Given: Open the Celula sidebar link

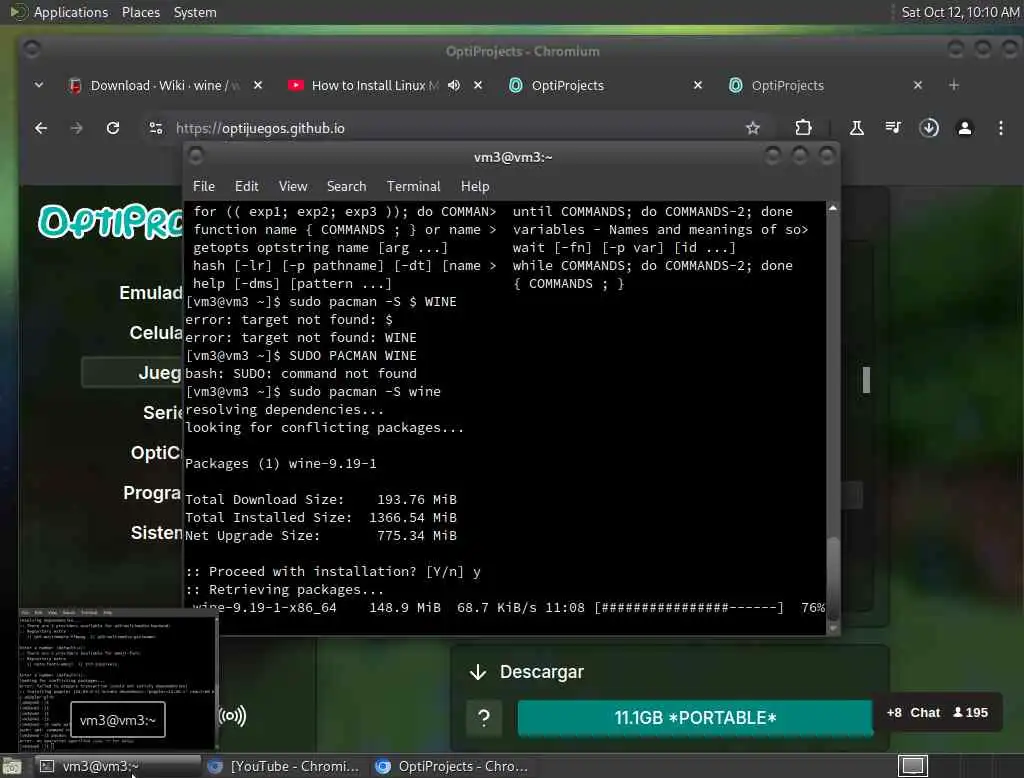Looking at the screenshot, I should [x=156, y=332].
